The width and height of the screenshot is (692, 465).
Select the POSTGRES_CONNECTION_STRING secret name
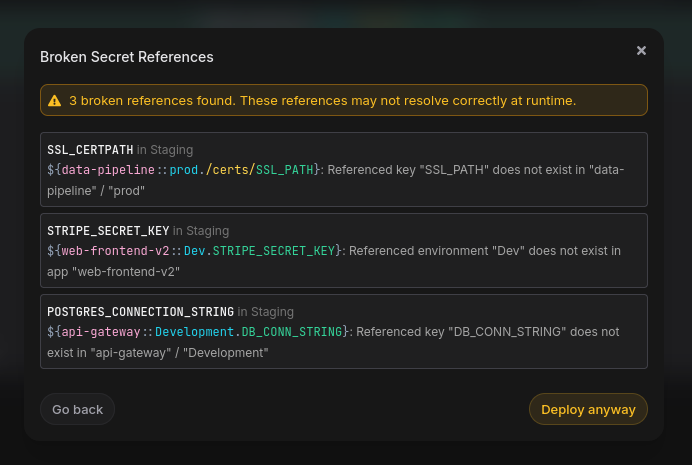coord(140,312)
